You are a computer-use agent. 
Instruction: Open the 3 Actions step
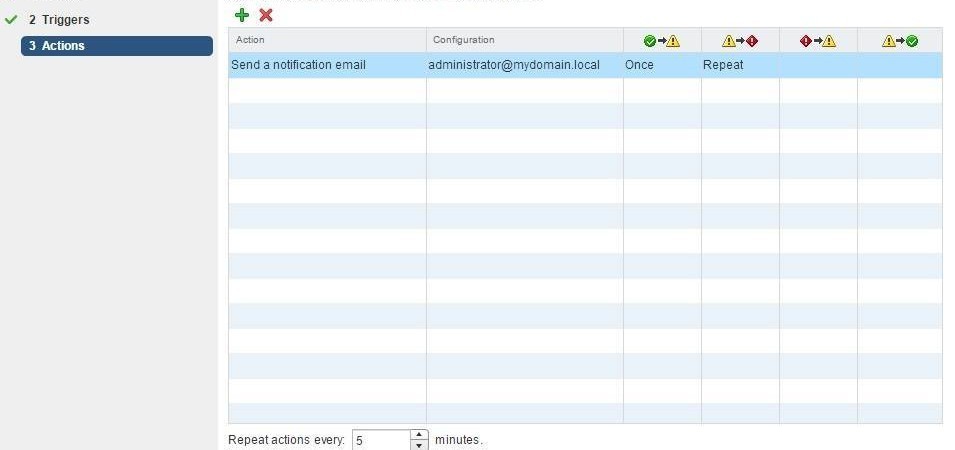117,46
